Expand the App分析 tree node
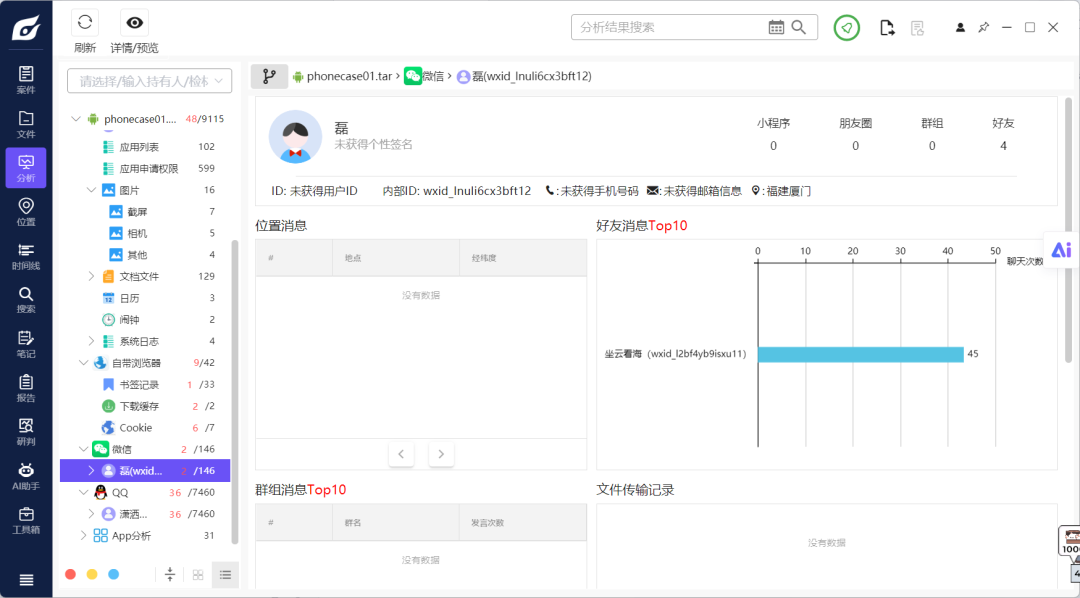 pos(83,535)
